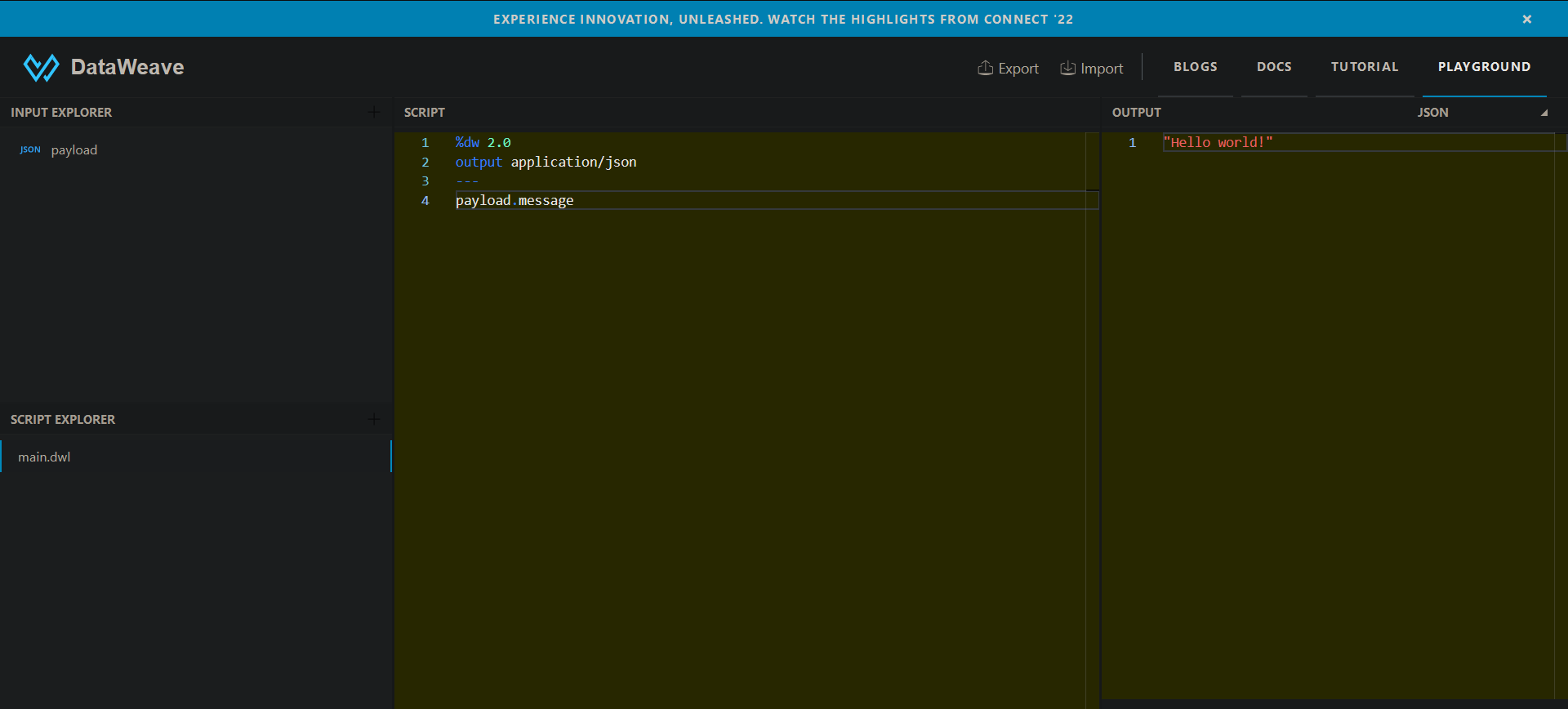1568x709 pixels.
Task: Click the SCRIPT panel header
Action: point(425,113)
